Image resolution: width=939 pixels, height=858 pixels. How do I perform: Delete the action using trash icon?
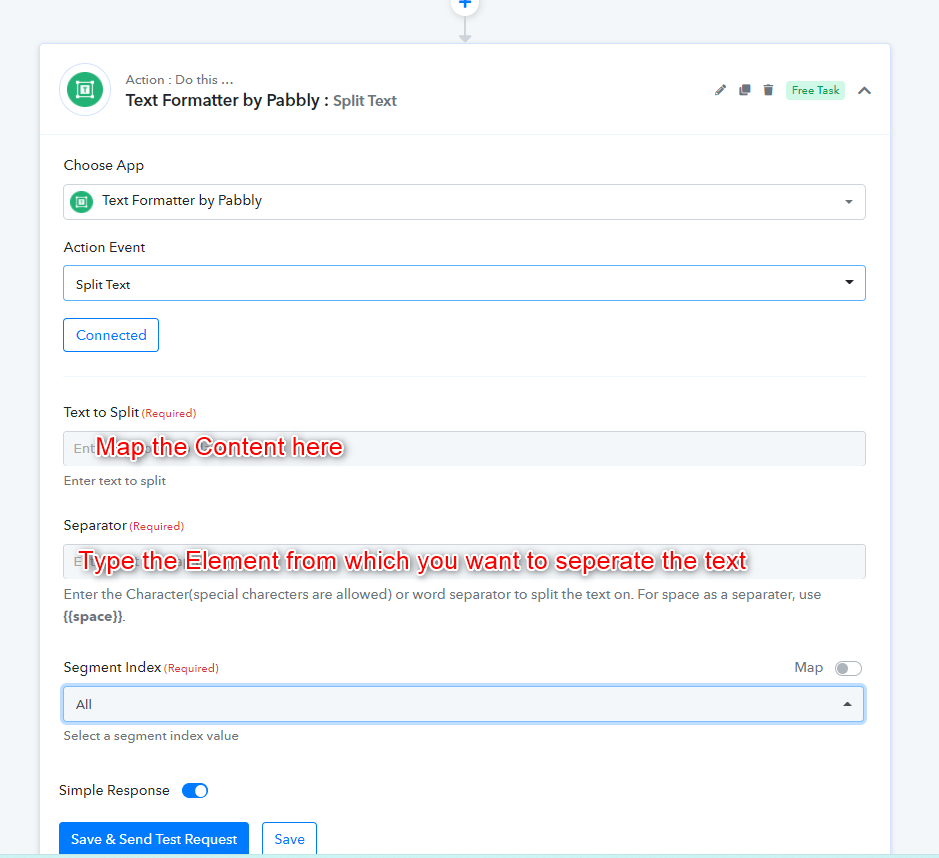[x=768, y=90]
